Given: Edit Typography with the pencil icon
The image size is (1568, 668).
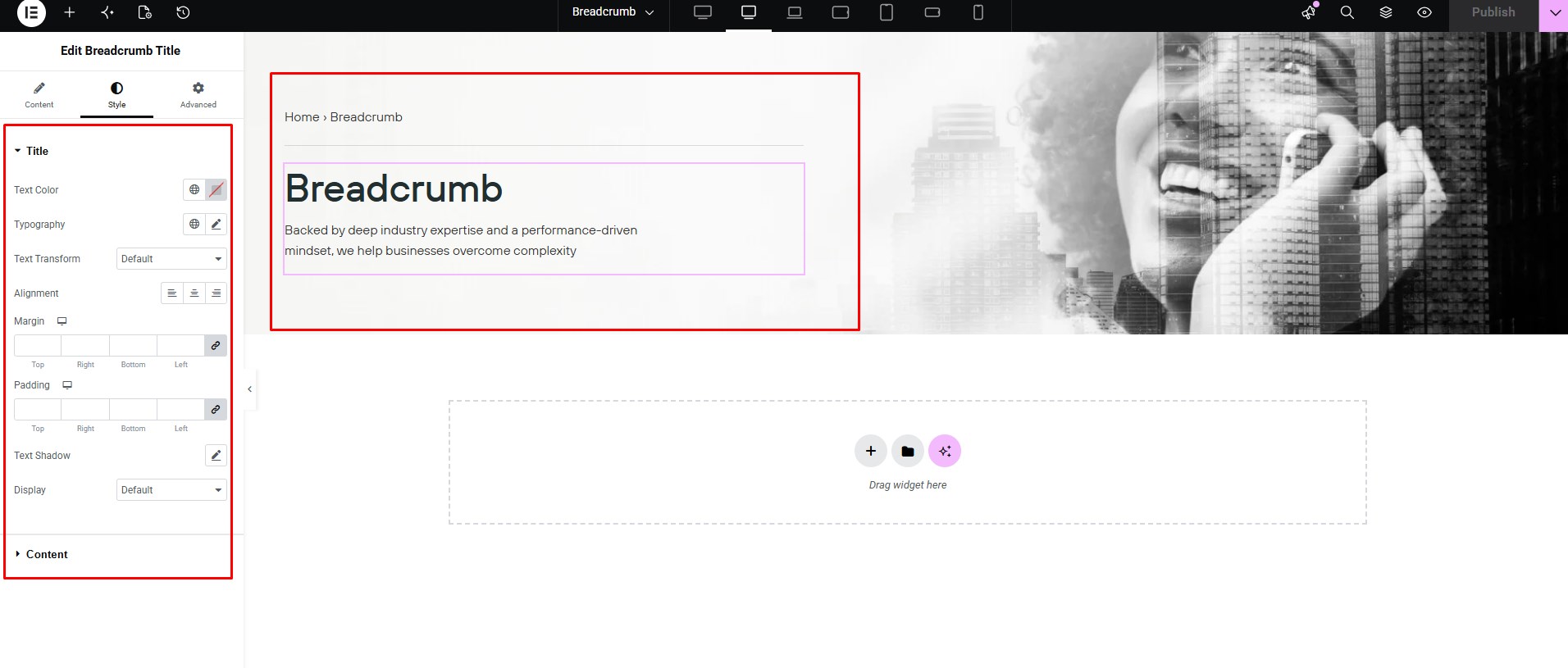Looking at the screenshot, I should click(x=217, y=224).
